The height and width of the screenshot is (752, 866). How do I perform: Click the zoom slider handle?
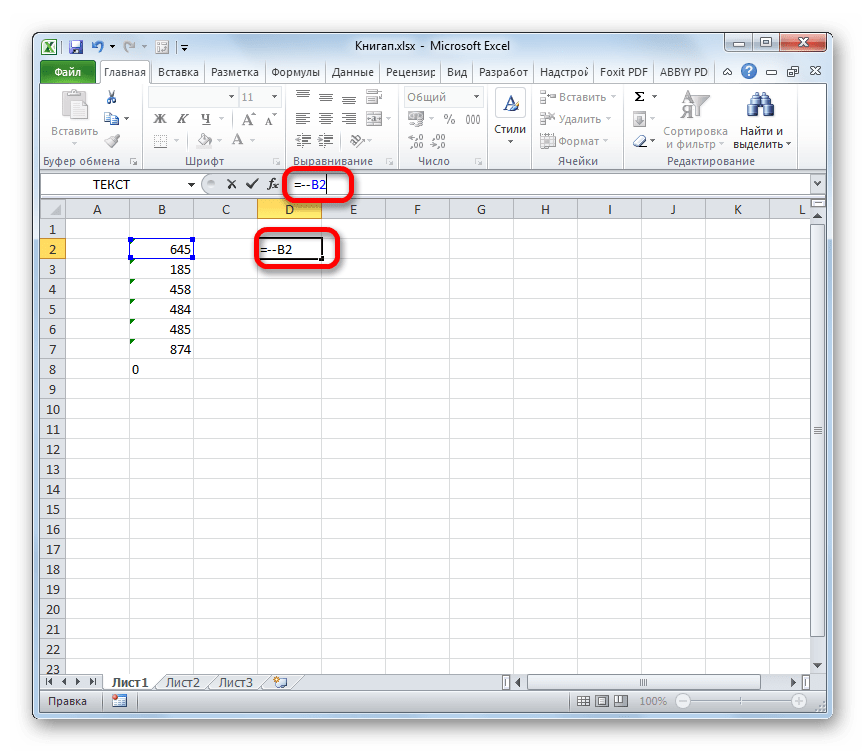740,701
